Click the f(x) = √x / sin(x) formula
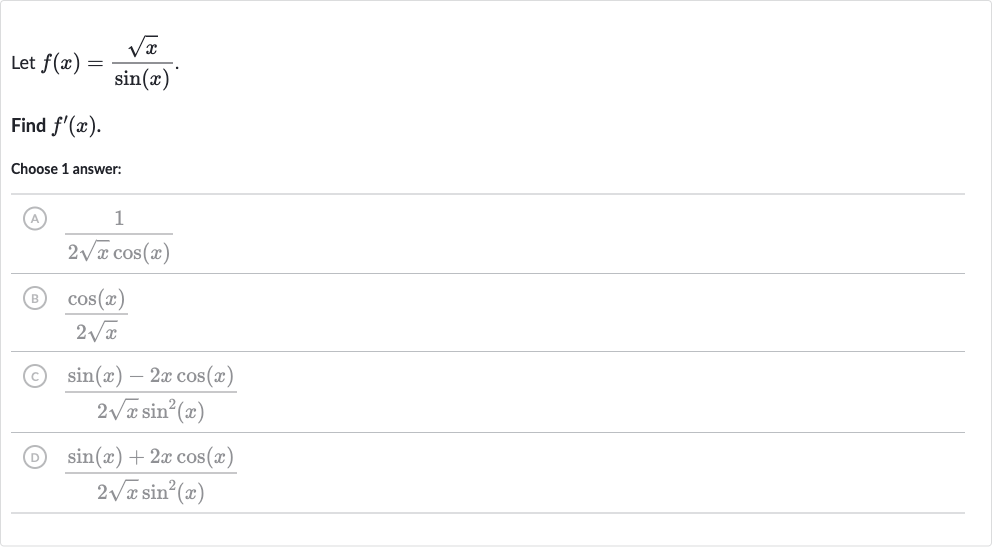The width and height of the screenshot is (992, 547). point(107,63)
